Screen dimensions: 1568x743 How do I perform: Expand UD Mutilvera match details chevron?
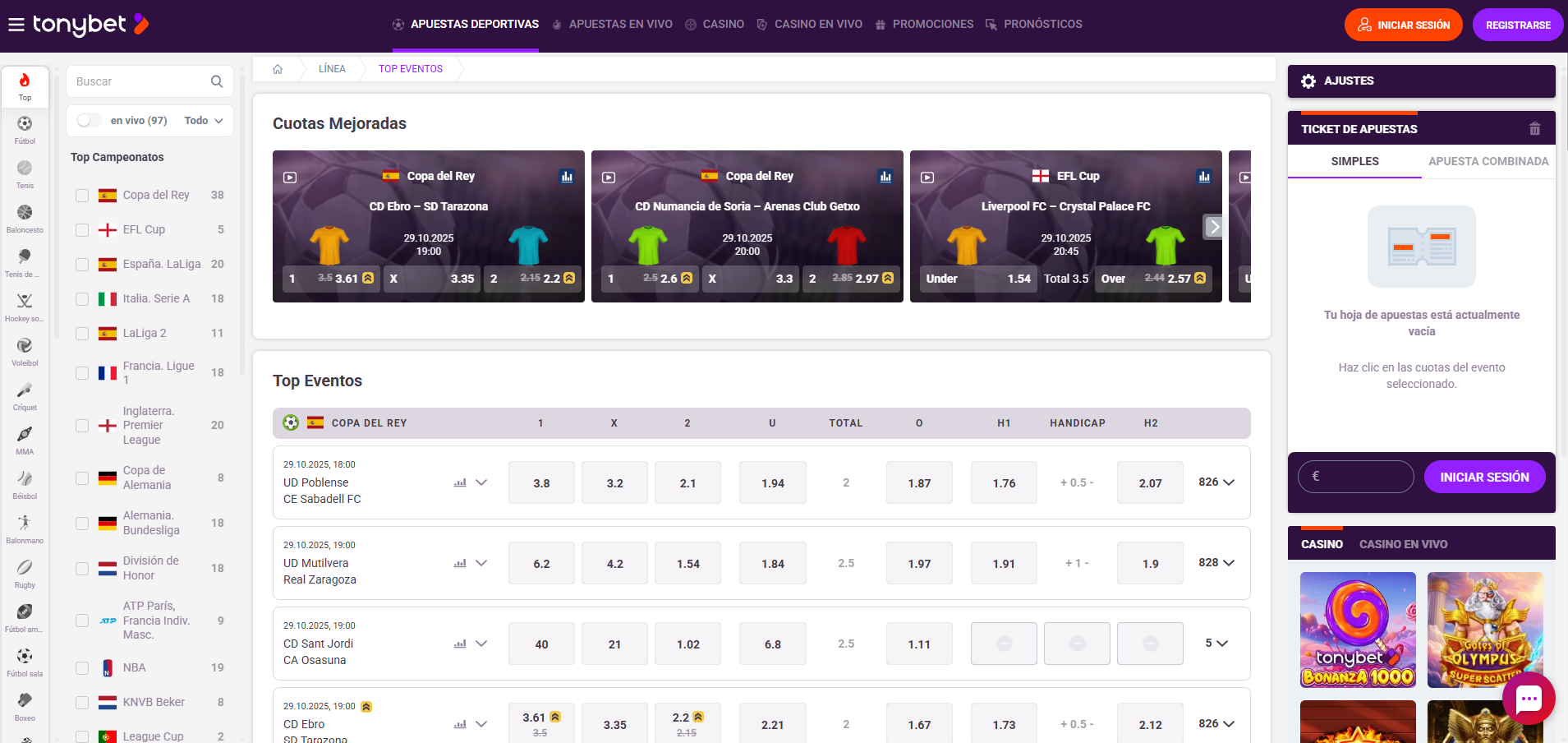tap(481, 563)
